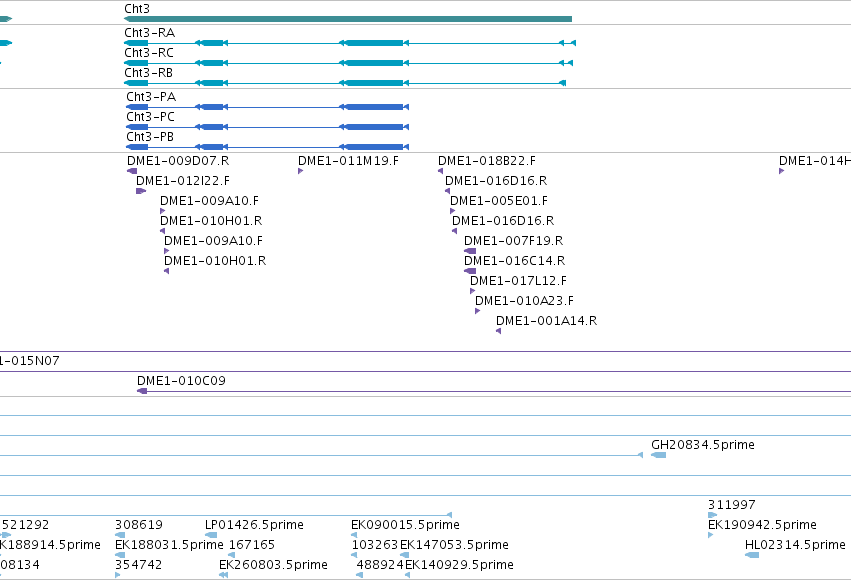The width and height of the screenshot is (851, 580).
Task: Click the Cht3-RB transcript label
Action: (x=149, y=73)
